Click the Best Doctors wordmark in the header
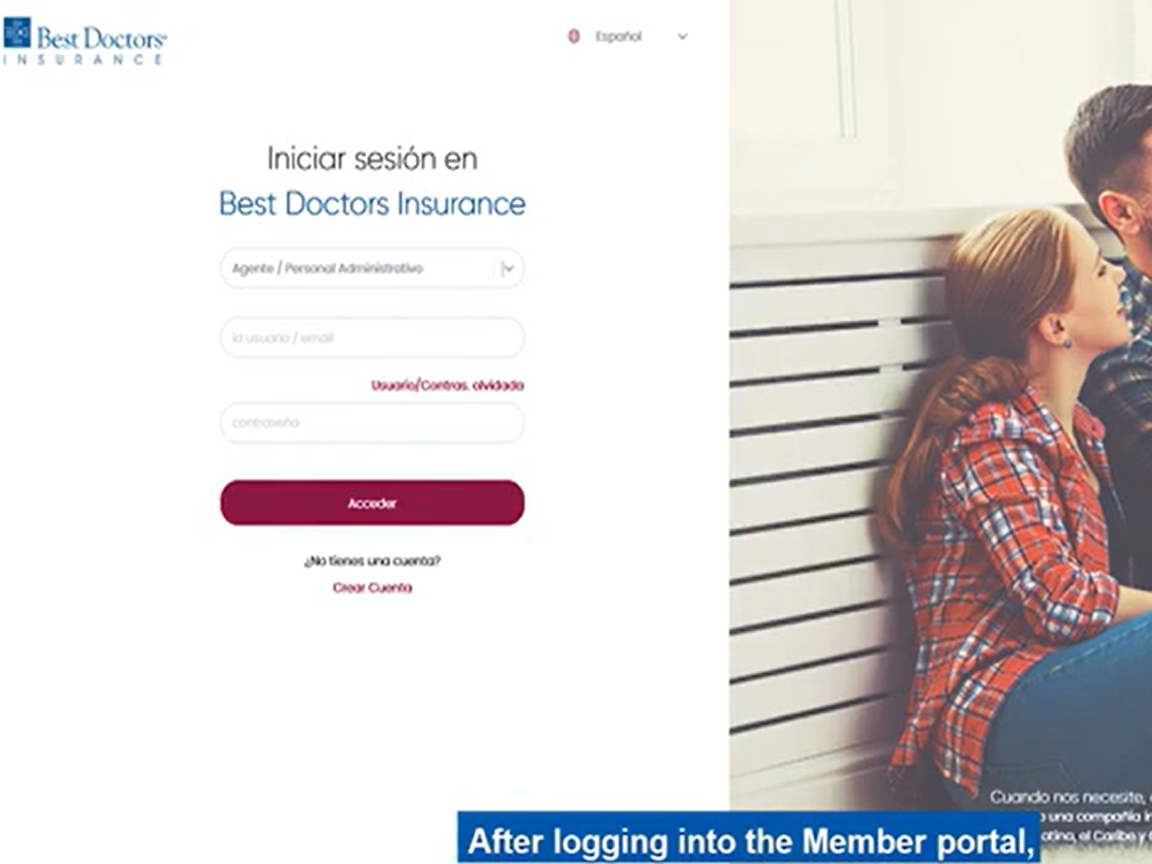1152x864 pixels. [101, 37]
